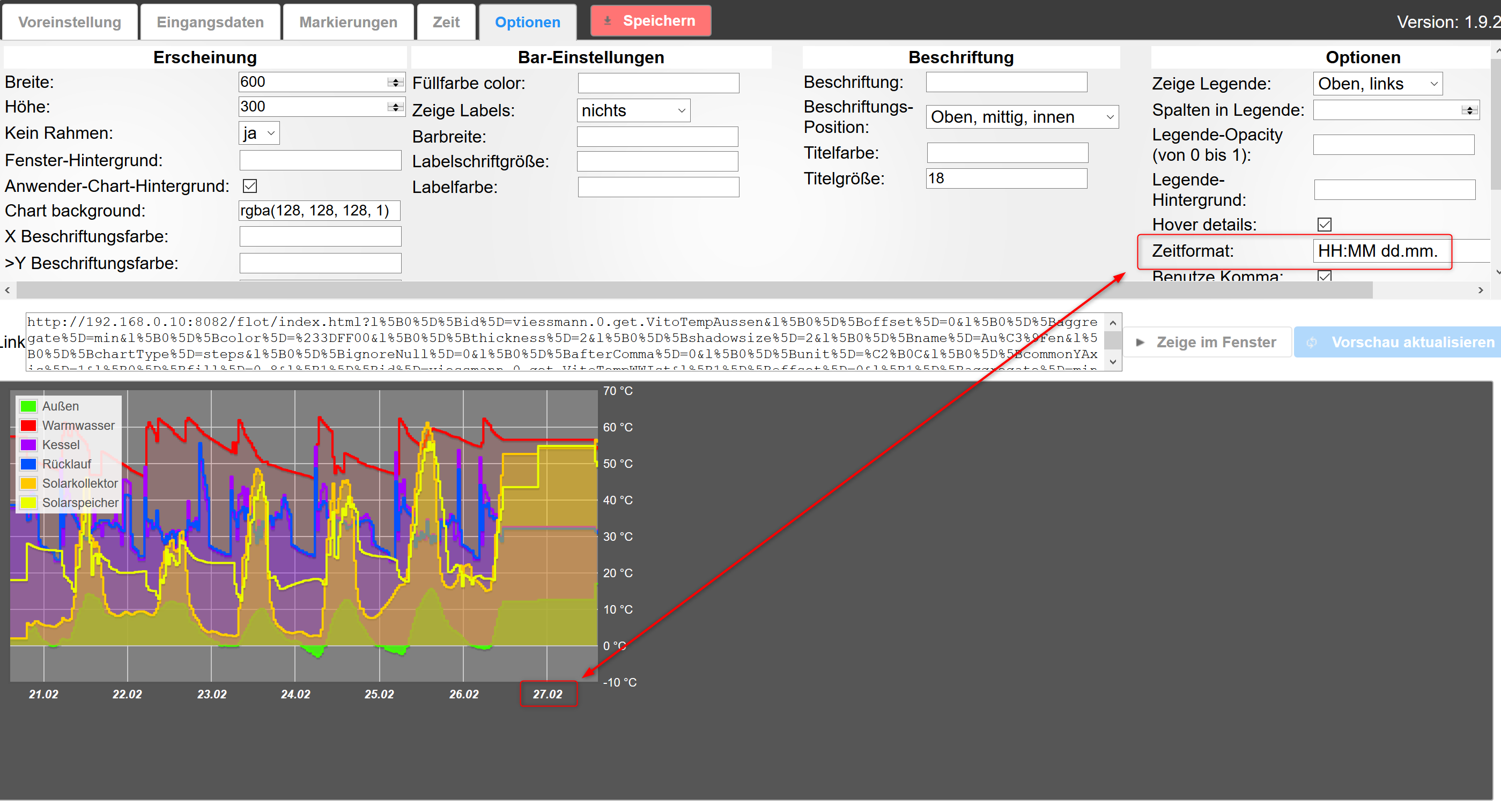Click the Breite field spinner arrows

point(396,83)
